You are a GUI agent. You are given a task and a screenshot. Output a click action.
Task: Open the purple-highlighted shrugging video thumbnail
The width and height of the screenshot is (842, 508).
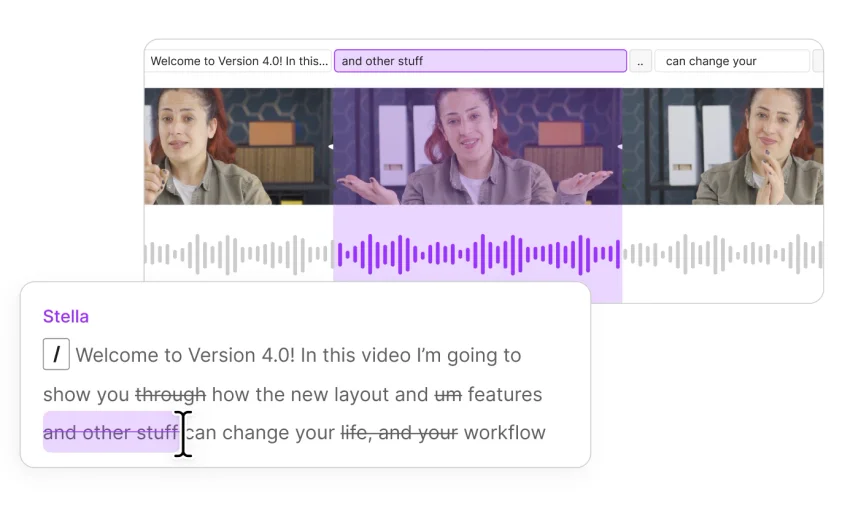pyautogui.click(x=476, y=146)
